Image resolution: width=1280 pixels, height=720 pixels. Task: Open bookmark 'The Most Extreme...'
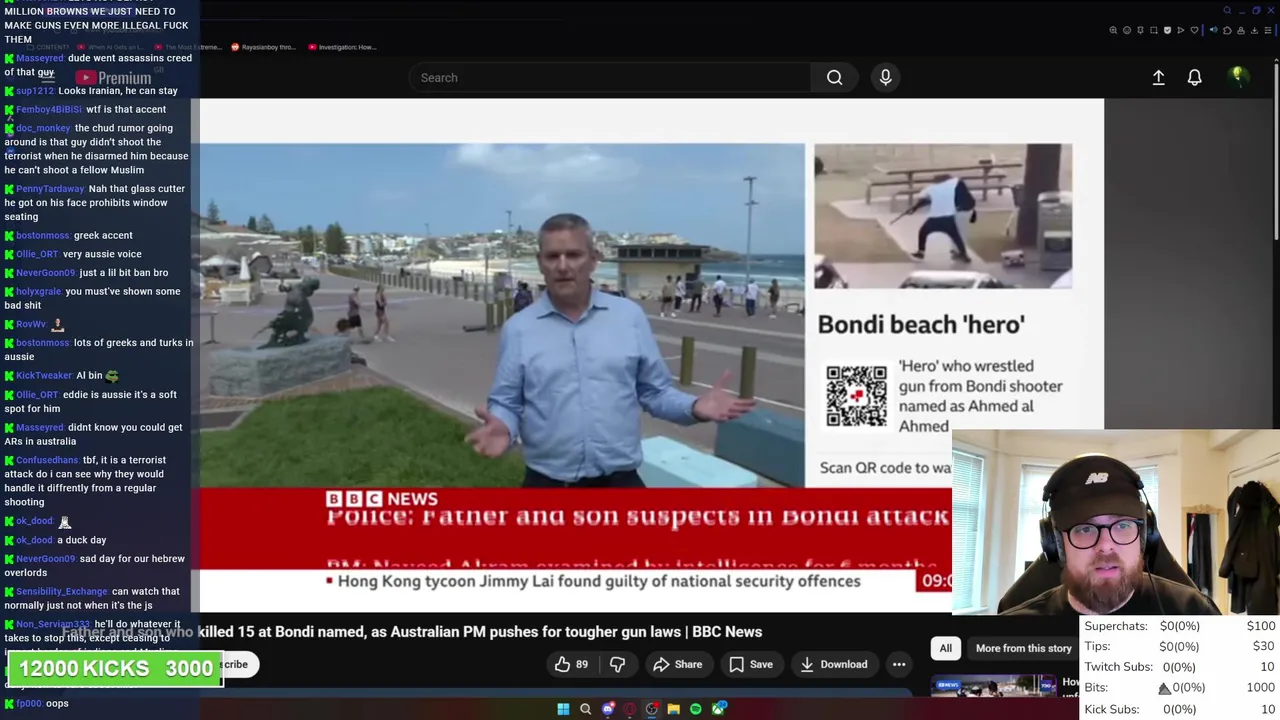click(x=188, y=47)
